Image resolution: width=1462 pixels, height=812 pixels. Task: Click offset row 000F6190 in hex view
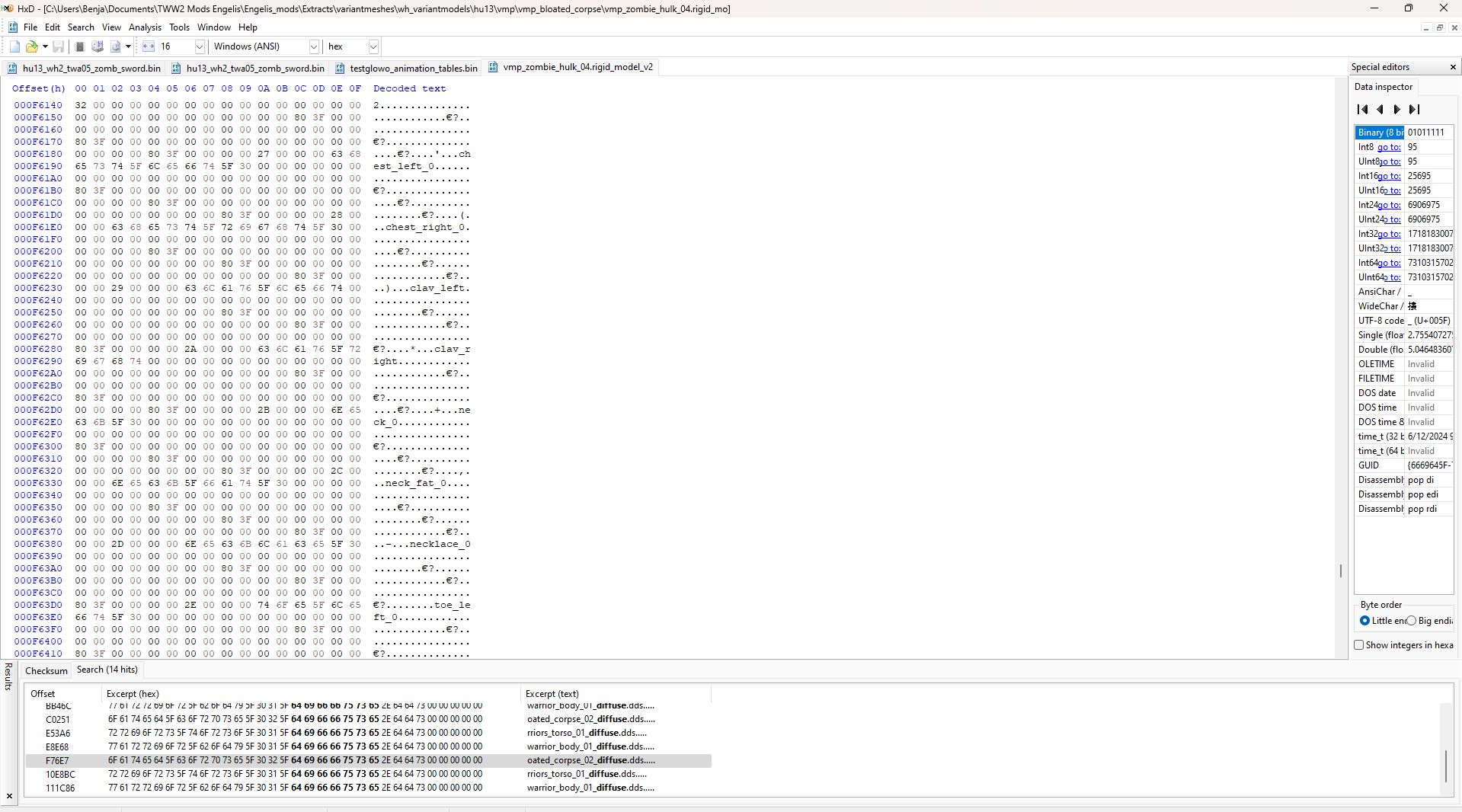coord(38,166)
